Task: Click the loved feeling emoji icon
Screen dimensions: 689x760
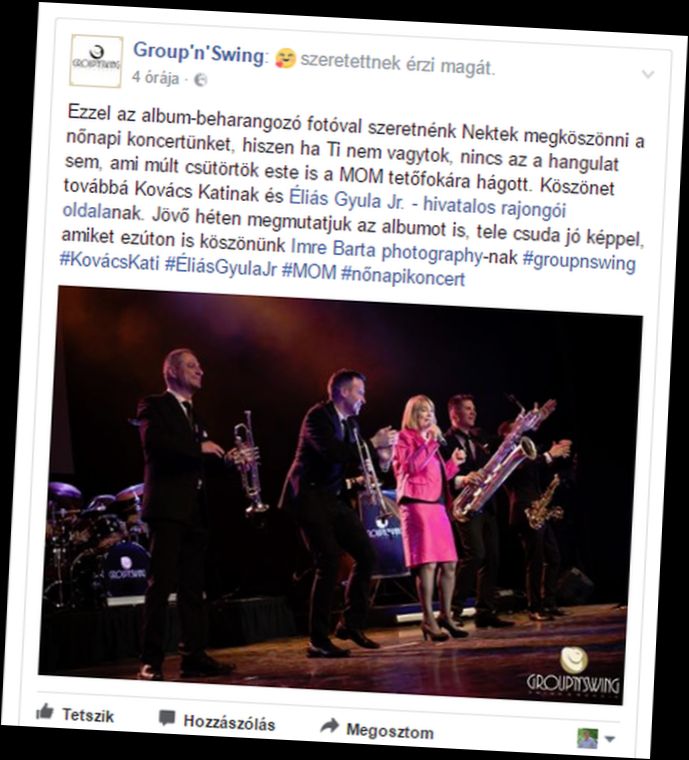Action: tap(285, 58)
